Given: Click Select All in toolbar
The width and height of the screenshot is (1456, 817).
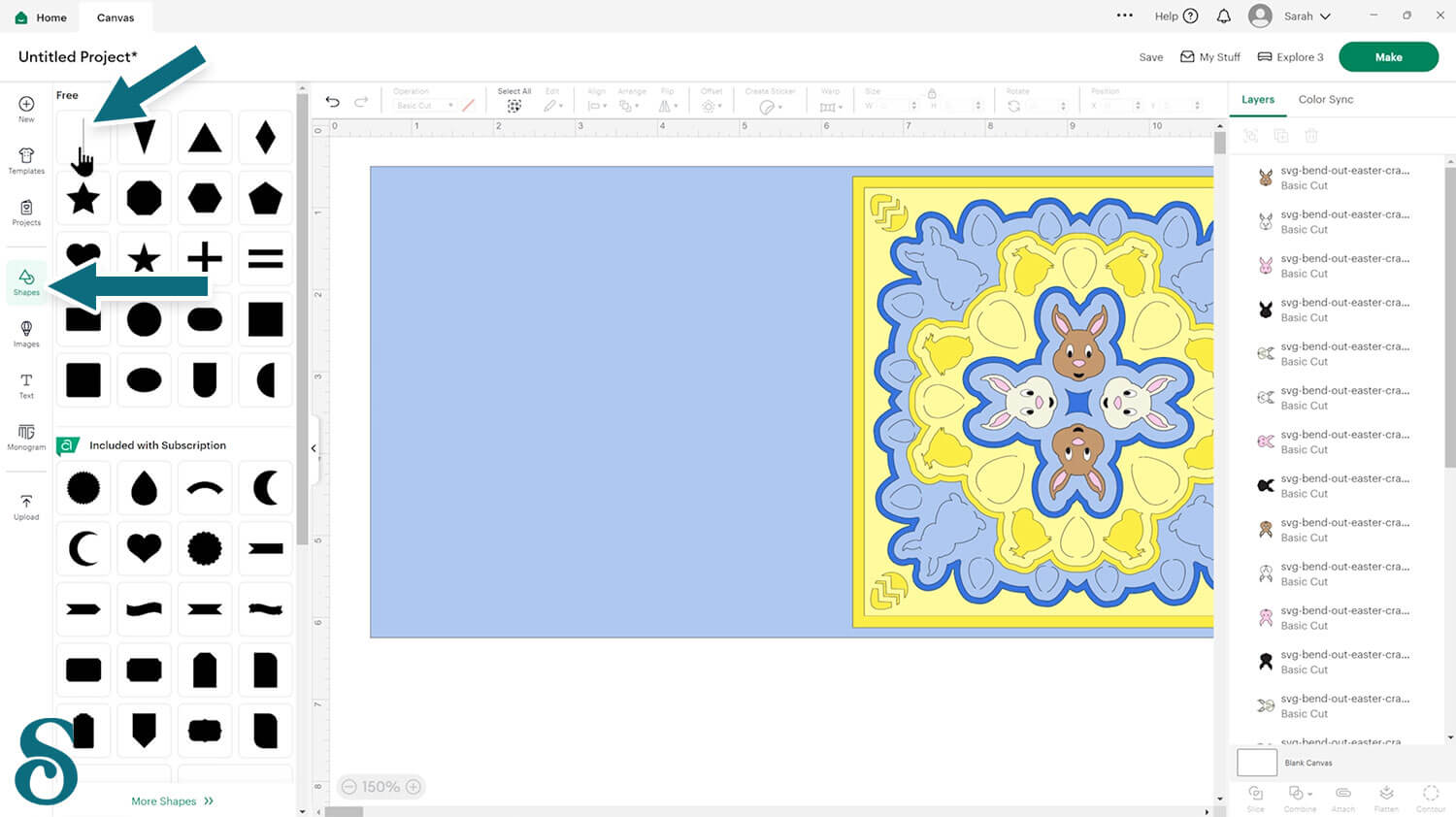Looking at the screenshot, I should (x=514, y=100).
